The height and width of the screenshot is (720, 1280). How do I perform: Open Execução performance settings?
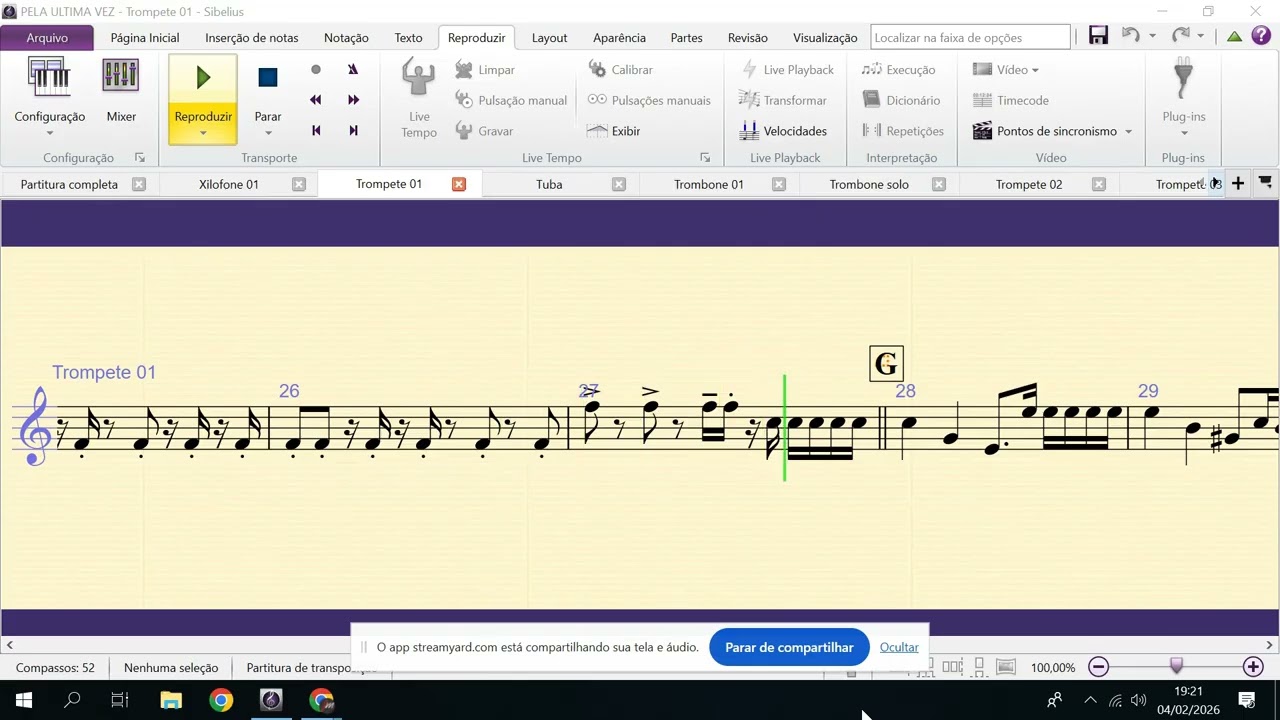898,70
